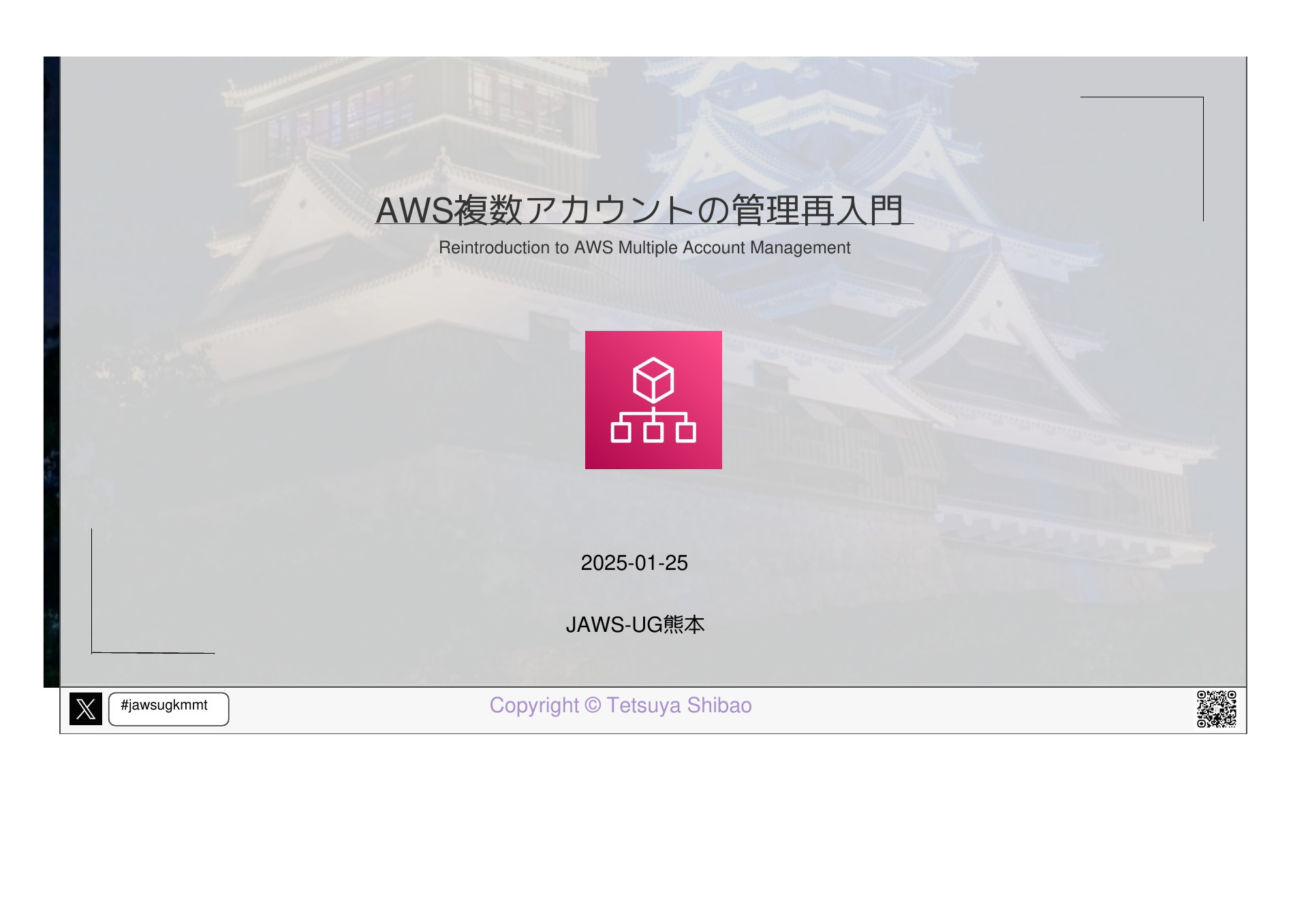The width and height of the screenshot is (1308, 924).
Task: Select the #jawsugkmmt hashtag box
Action: coord(169,709)
